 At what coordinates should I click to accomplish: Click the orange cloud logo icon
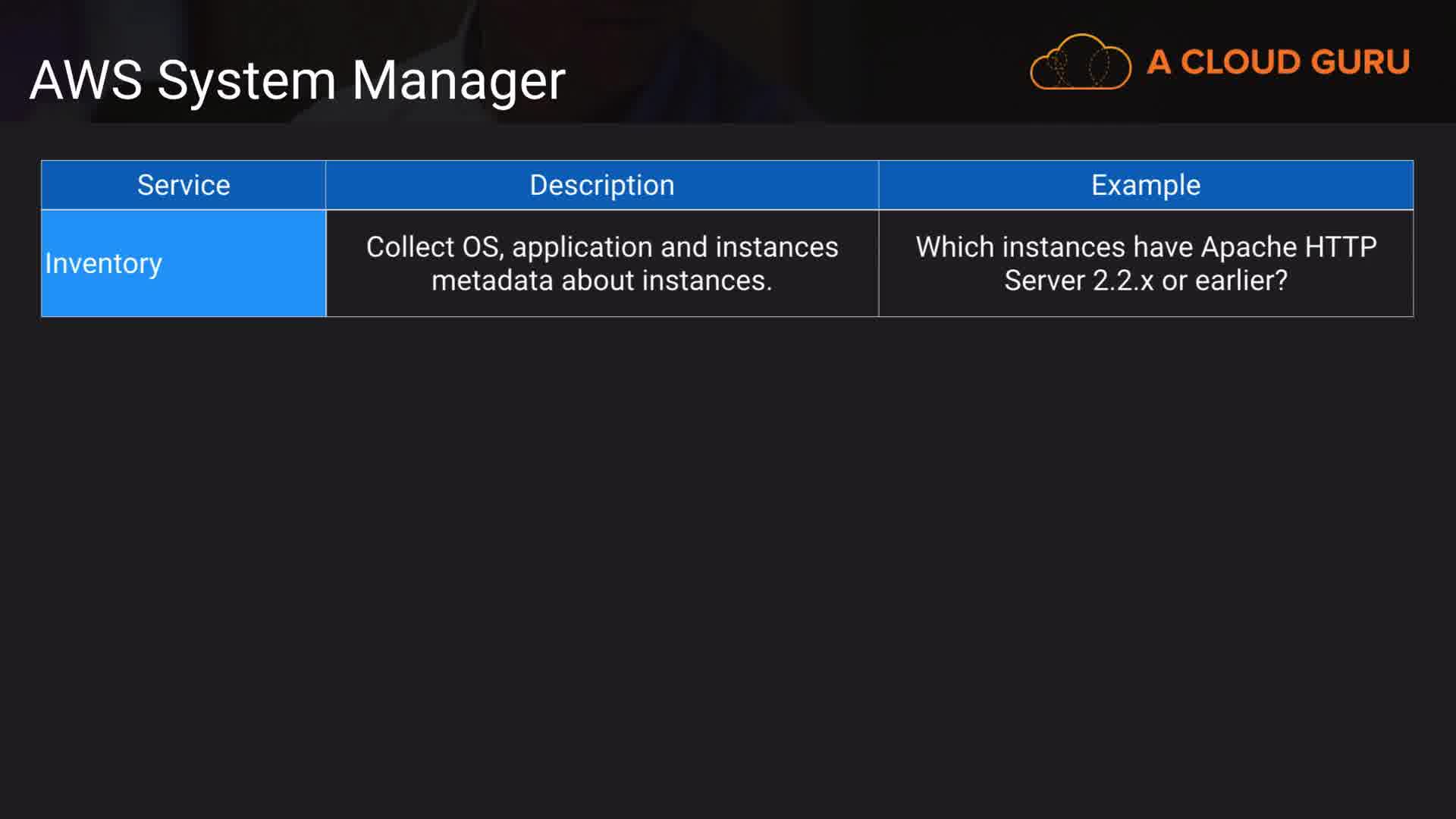click(x=1080, y=62)
